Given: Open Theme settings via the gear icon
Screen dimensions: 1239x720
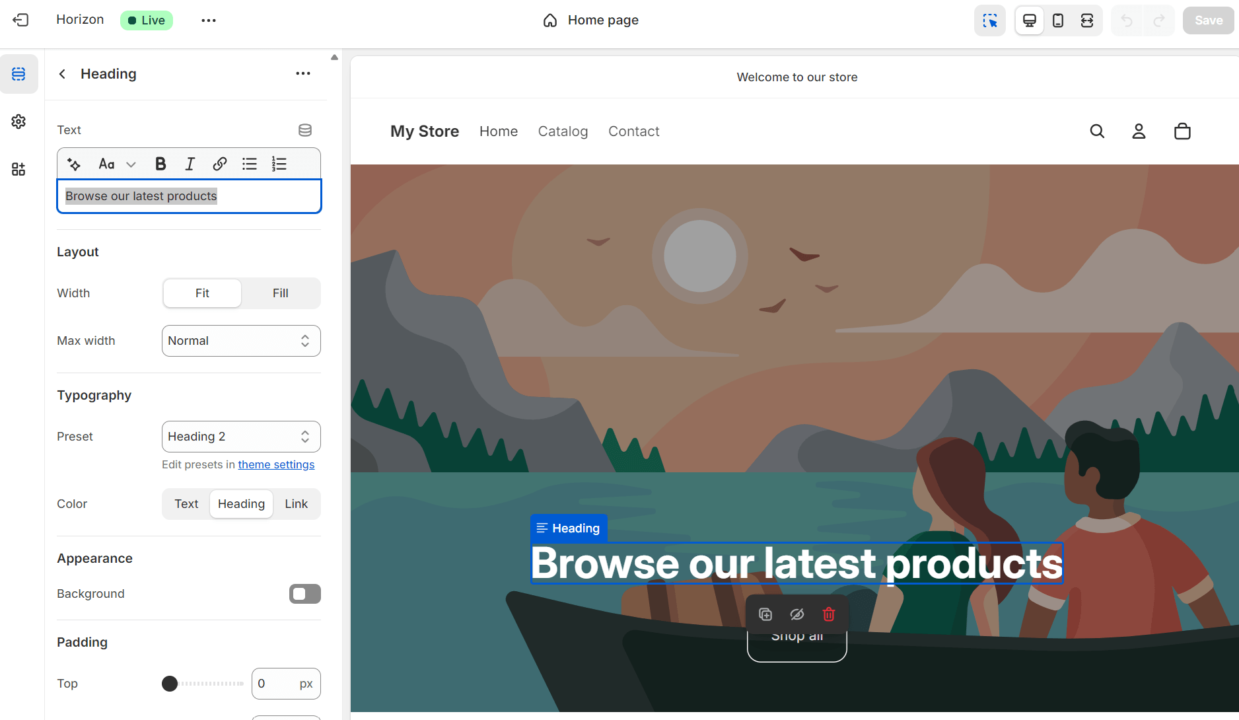Looking at the screenshot, I should [x=18, y=121].
